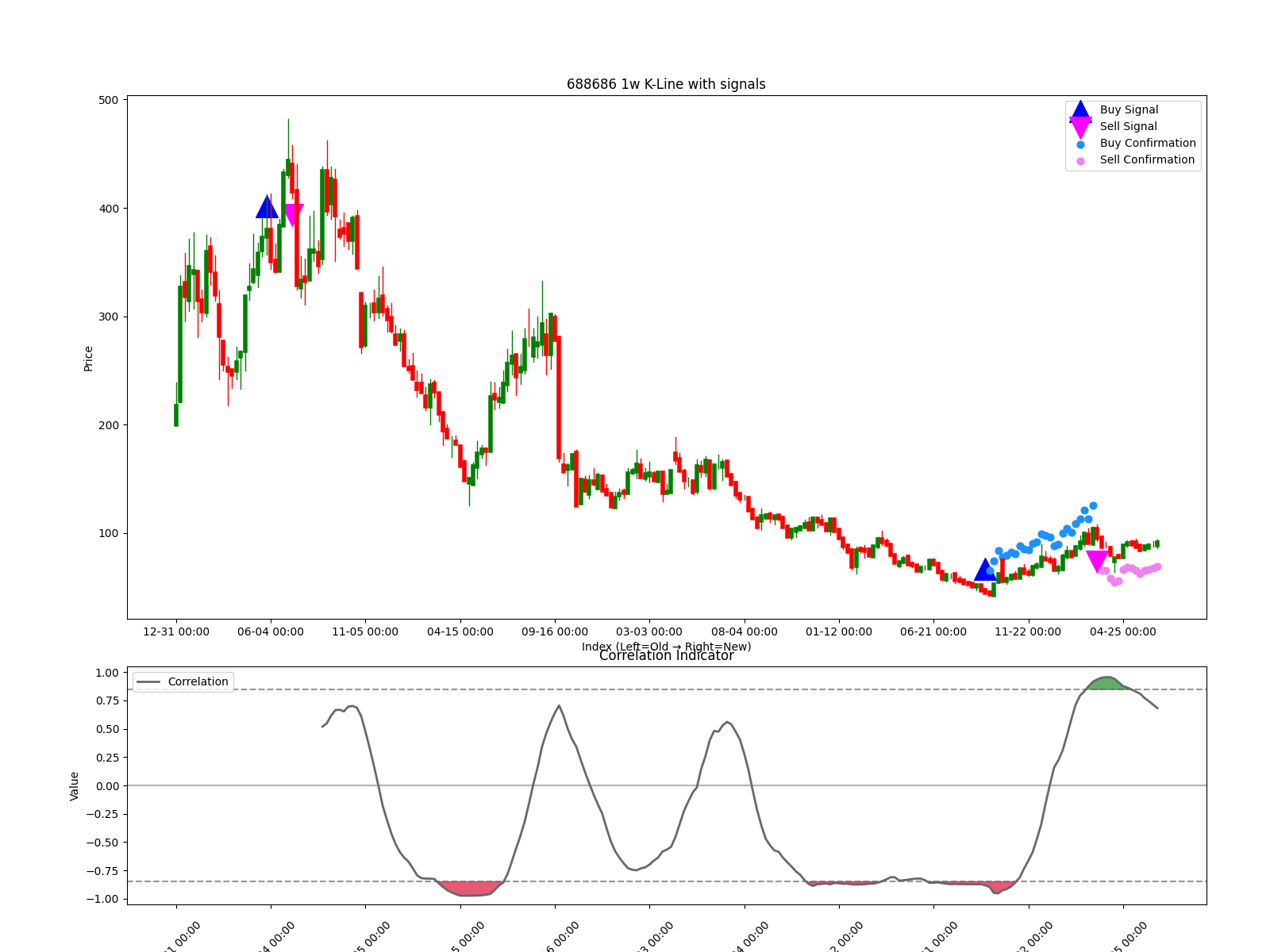Click the 'Correlation Indicator' subplot title

coord(666,655)
